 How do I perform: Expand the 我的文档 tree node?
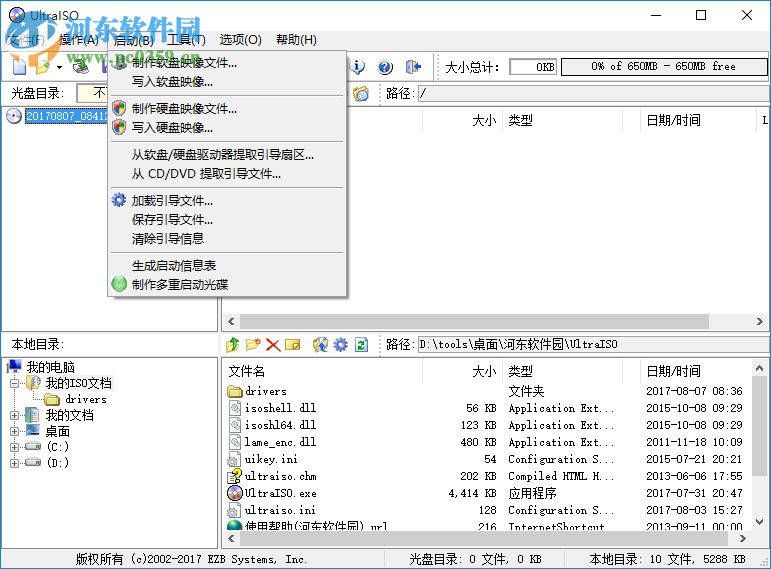coord(15,416)
